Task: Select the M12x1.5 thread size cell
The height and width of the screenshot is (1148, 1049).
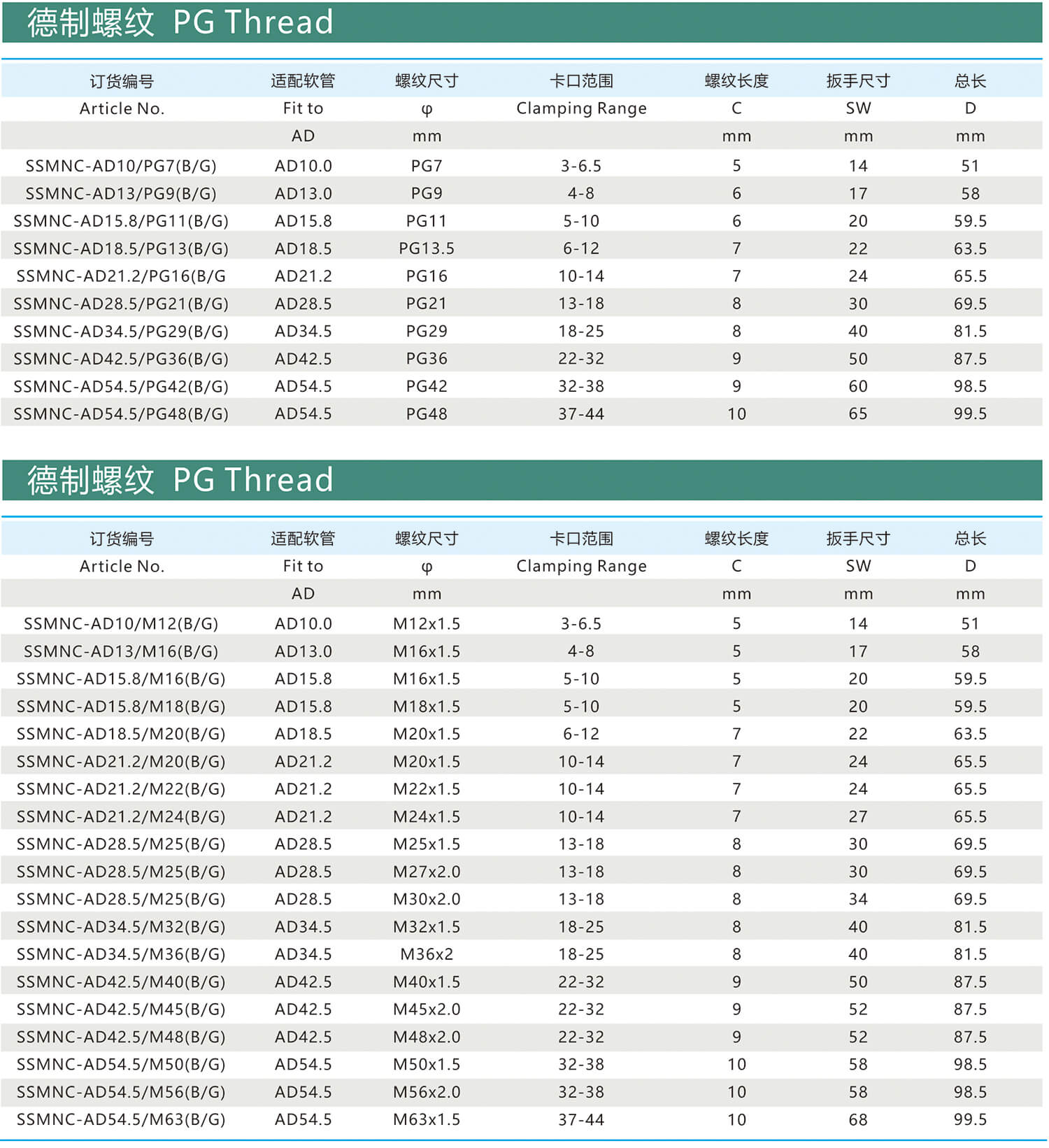Action: click(x=427, y=623)
